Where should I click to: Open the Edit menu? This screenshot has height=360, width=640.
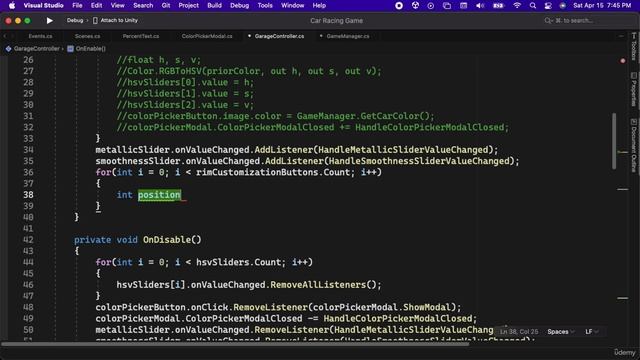coord(96,5)
